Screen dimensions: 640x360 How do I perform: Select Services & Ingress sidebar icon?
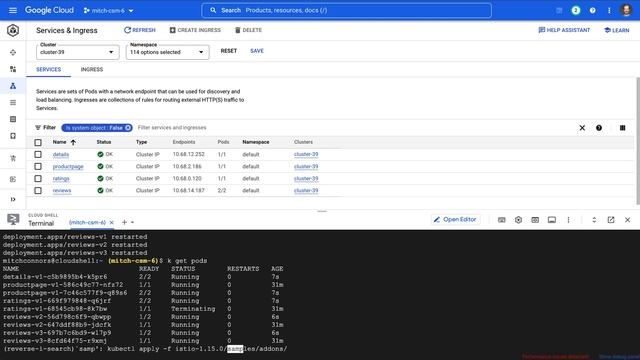coord(13,86)
